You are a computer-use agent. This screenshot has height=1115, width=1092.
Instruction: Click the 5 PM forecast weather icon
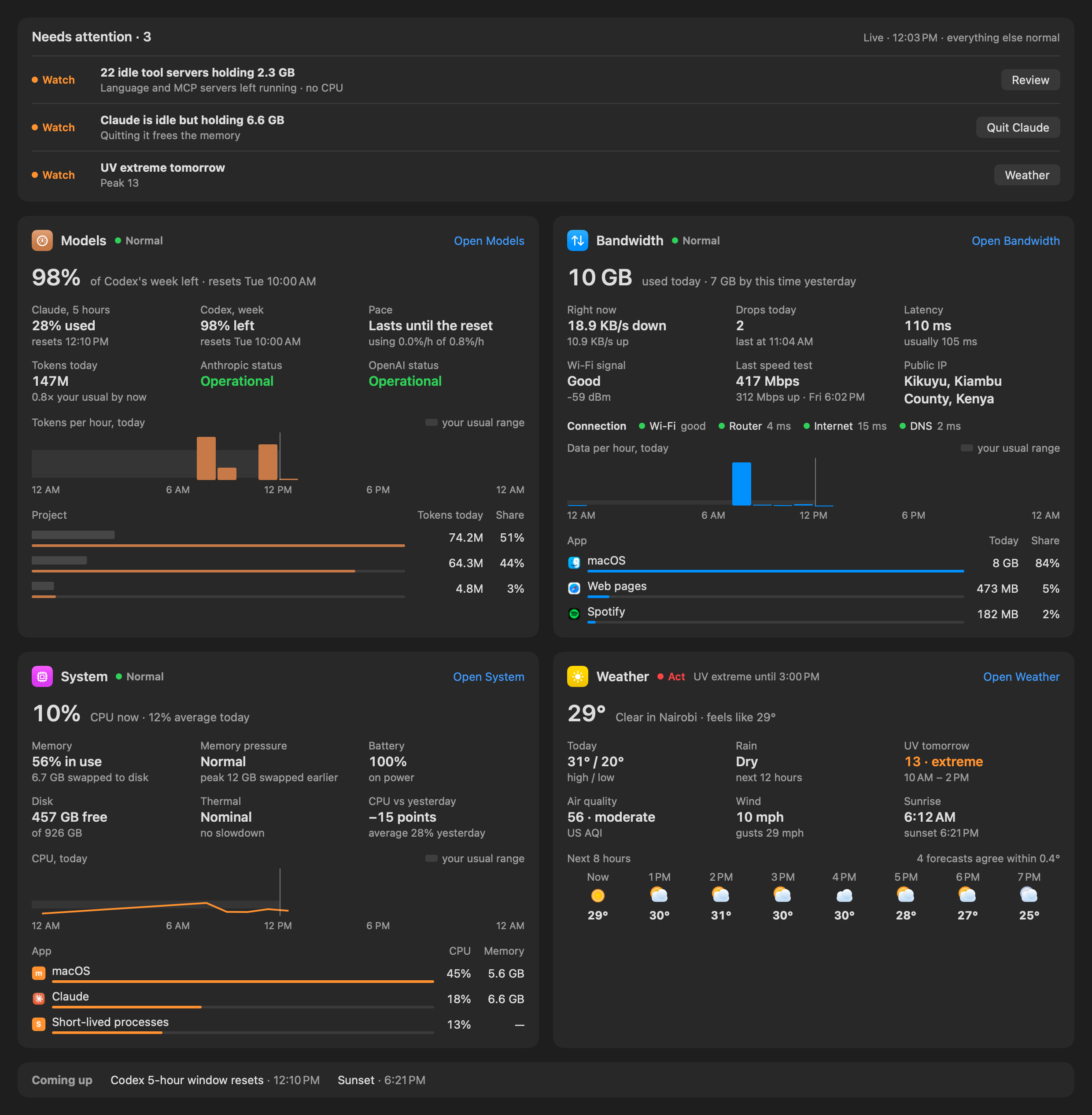point(906,895)
